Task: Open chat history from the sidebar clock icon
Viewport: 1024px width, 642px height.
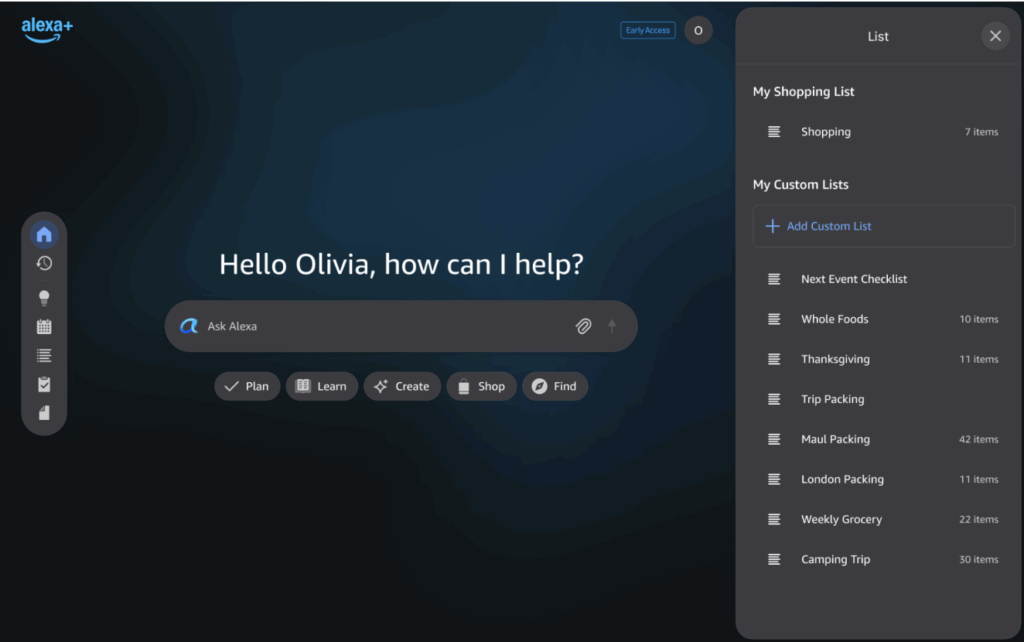Action: pyautogui.click(x=44, y=263)
